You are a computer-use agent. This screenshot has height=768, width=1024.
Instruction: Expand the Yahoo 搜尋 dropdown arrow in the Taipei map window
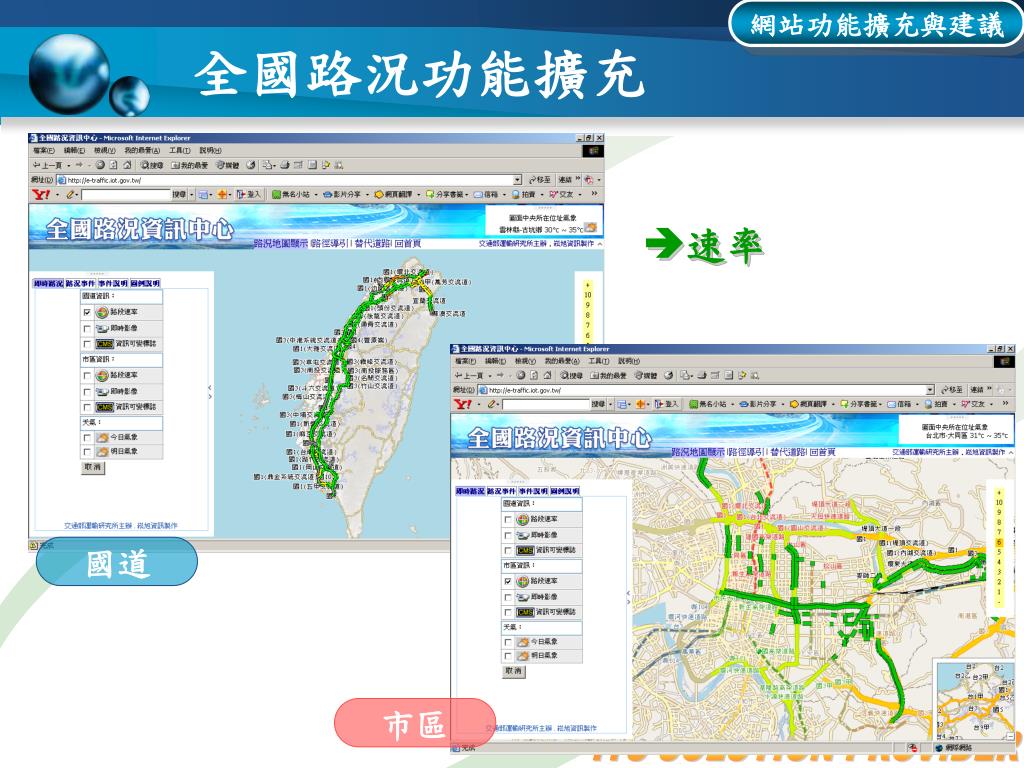pyautogui.click(x=611, y=405)
